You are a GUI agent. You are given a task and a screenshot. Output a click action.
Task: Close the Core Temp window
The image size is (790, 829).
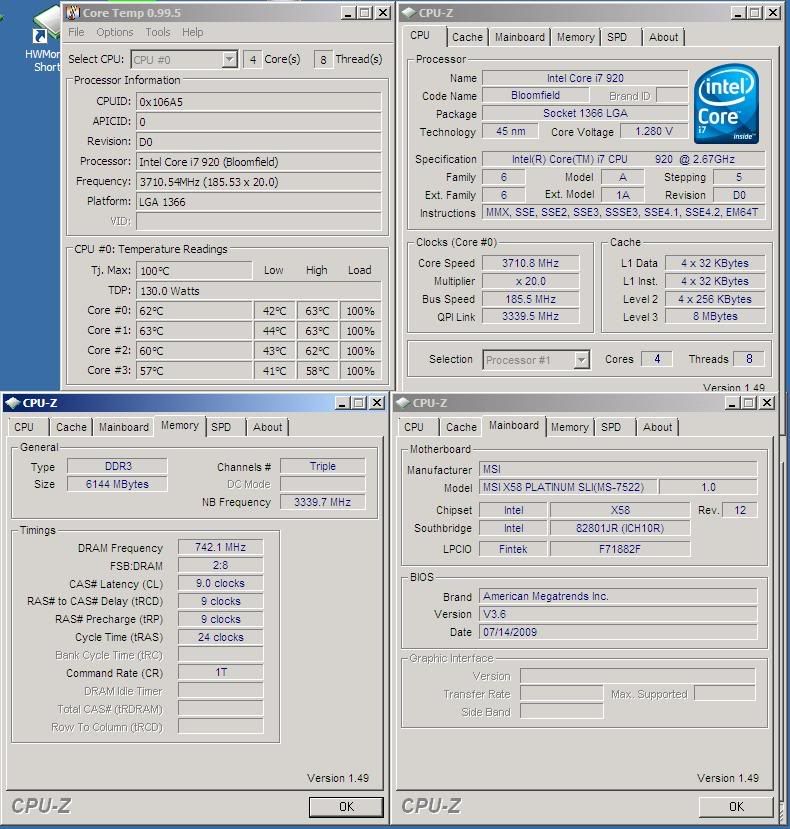(383, 13)
